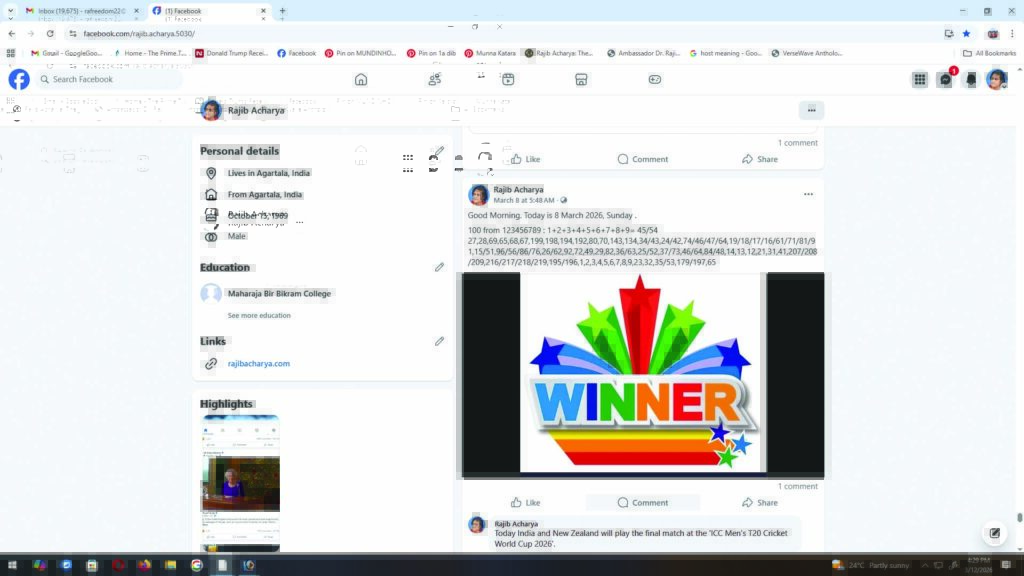Open the Pin on MUNDINHO bookmark

click(x=364, y=53)
